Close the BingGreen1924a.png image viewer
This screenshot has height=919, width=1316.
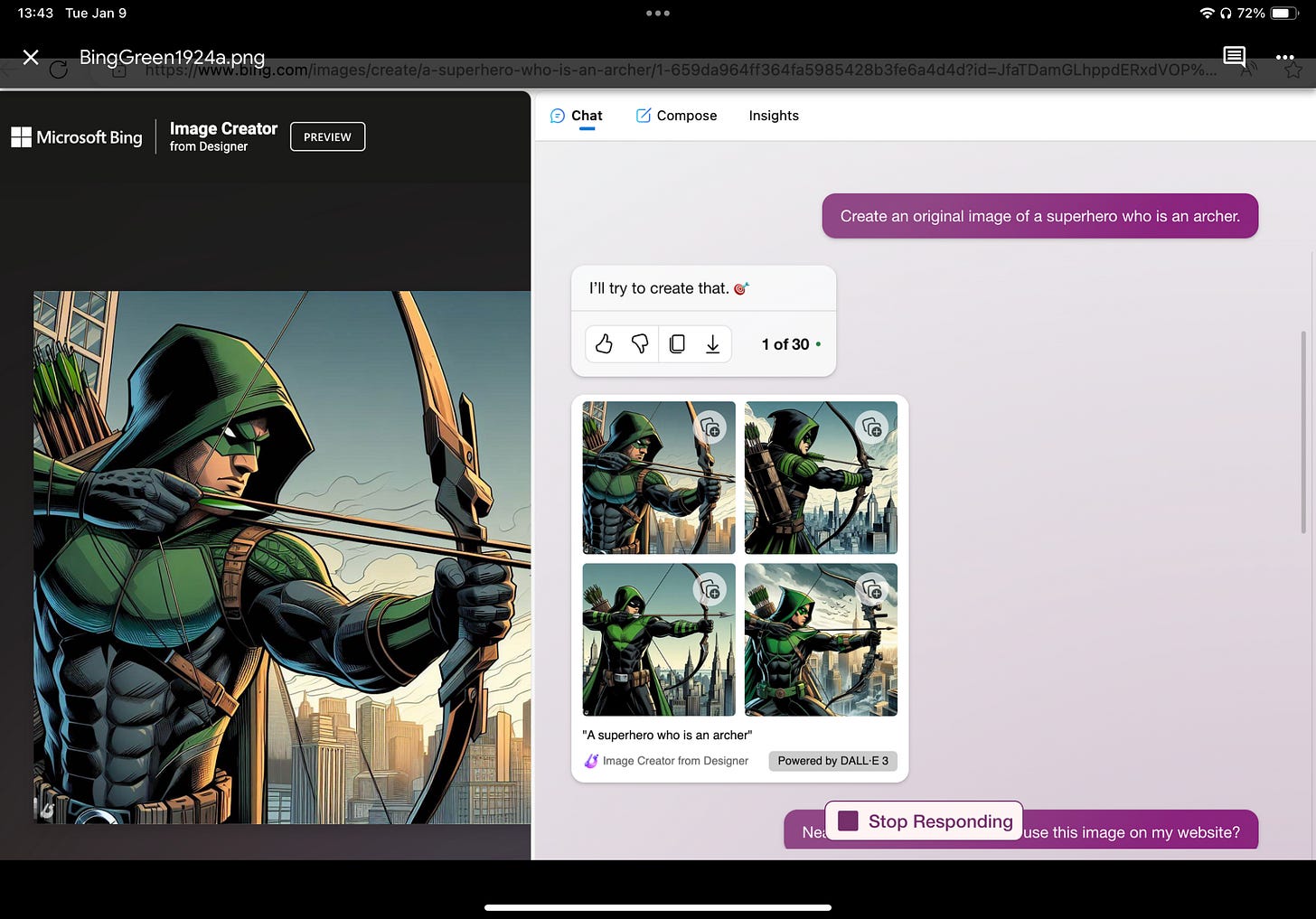[x=31, y=57]
